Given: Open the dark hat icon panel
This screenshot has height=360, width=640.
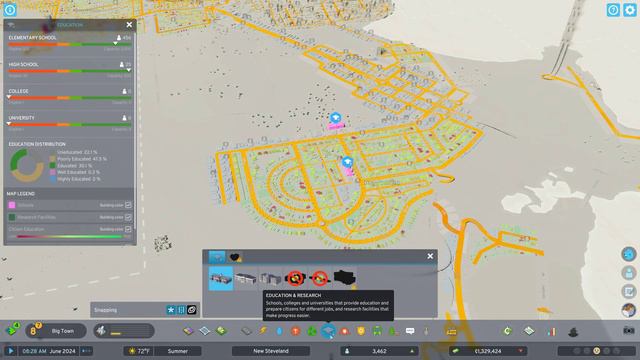Looking at the screenshot, I should [573, 331].
